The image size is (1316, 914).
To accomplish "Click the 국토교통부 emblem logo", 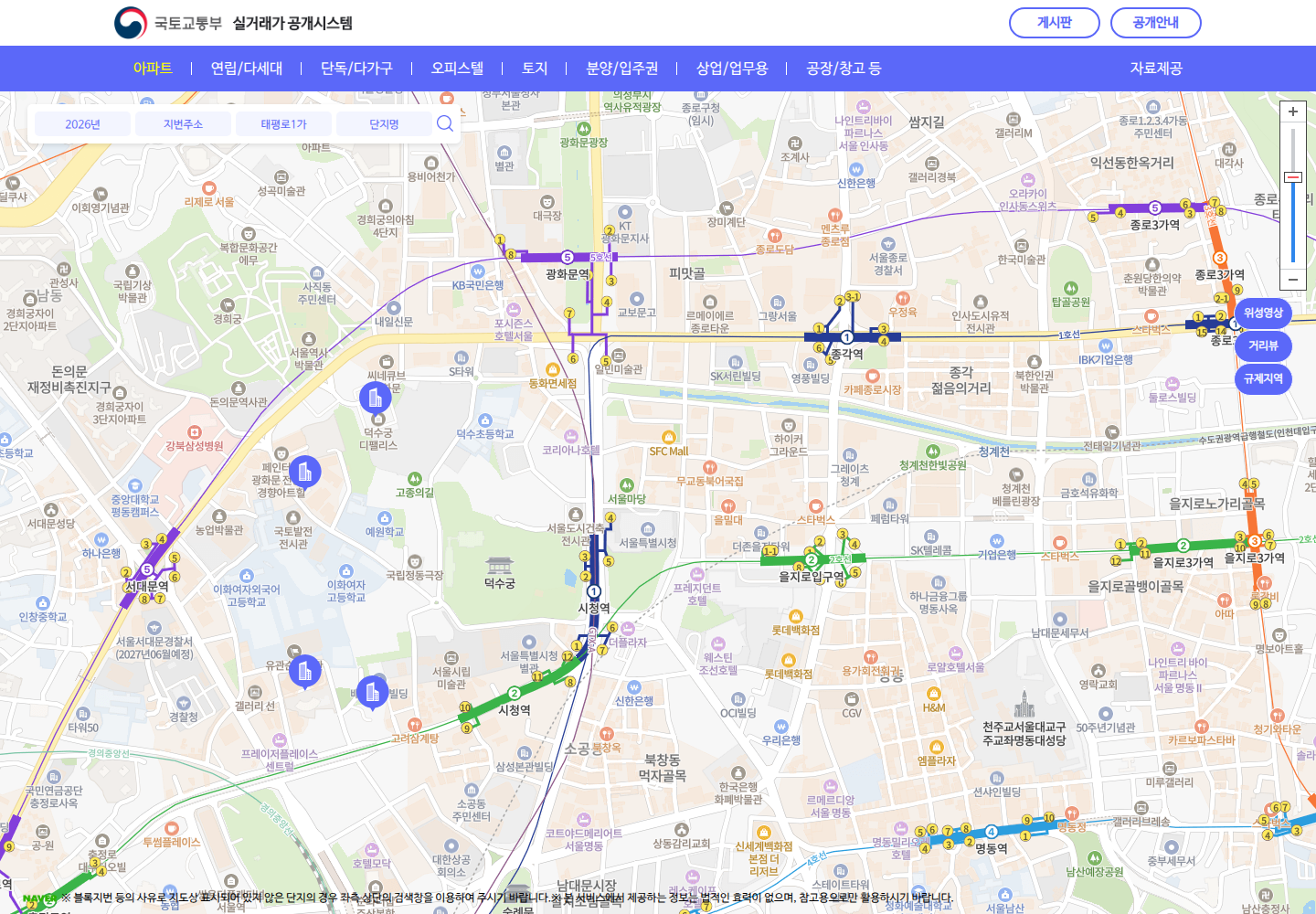I will tap(131, 23).
